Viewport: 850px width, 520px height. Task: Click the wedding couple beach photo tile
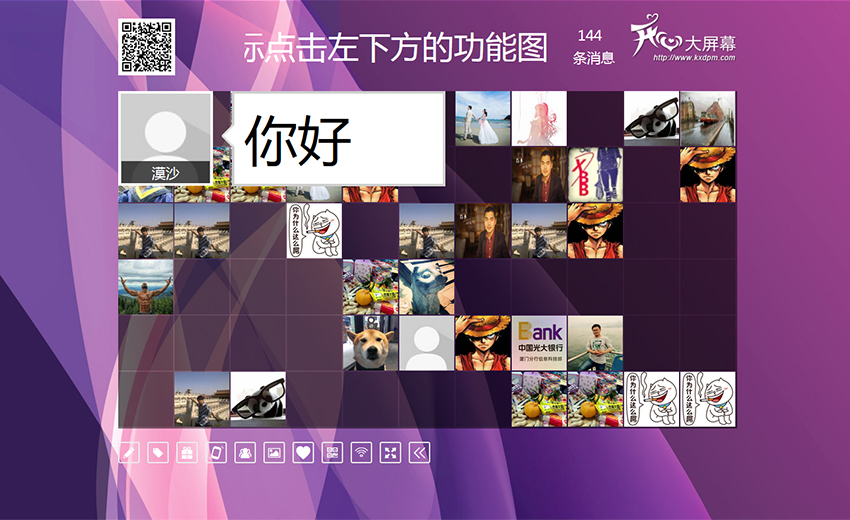pyautogui.click(x=483, y=119)
